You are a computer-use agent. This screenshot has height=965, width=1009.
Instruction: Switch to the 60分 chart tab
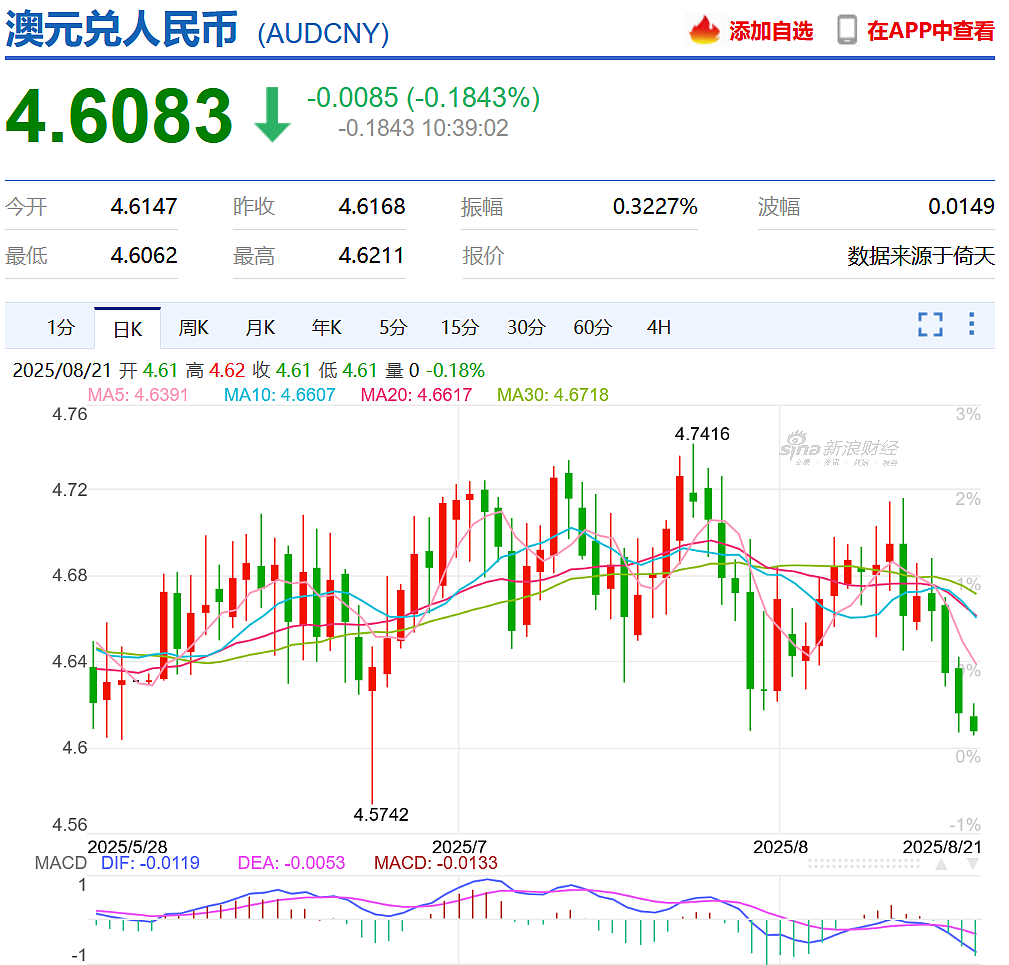pyautogui.click(x=593, y=327)
